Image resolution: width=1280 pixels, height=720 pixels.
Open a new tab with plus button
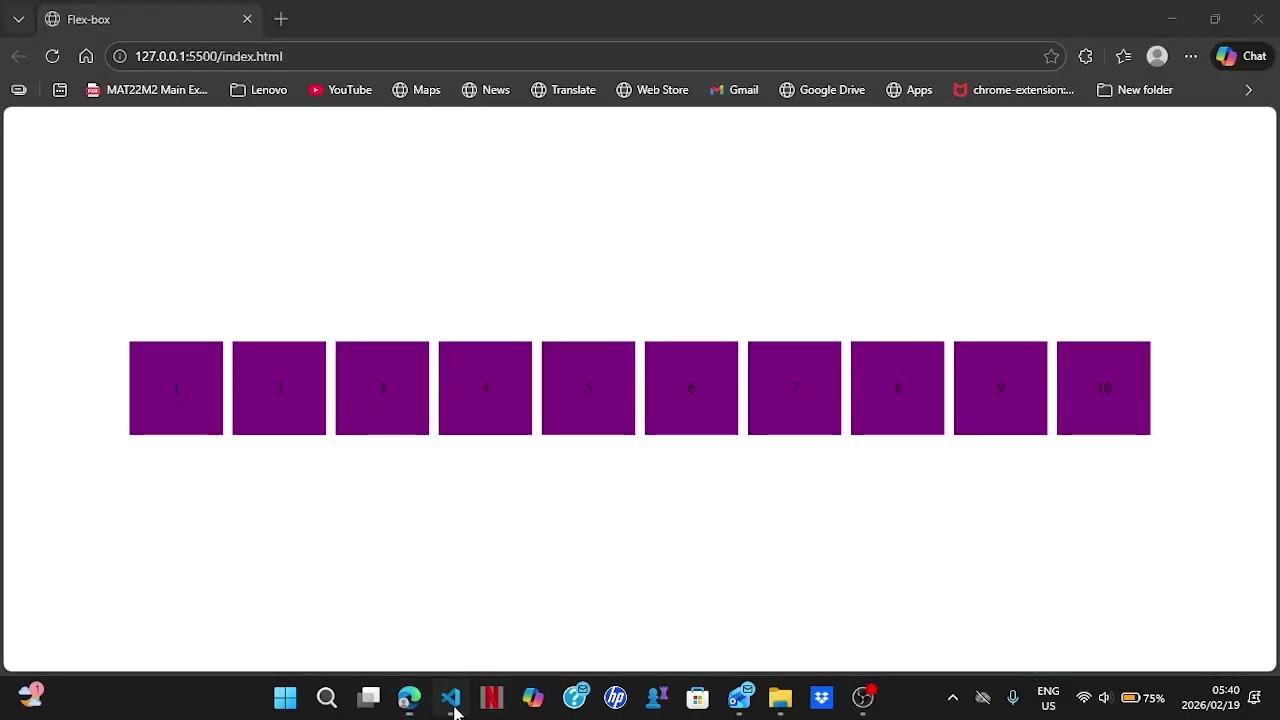pyautogui.click(x=281, y=19)
